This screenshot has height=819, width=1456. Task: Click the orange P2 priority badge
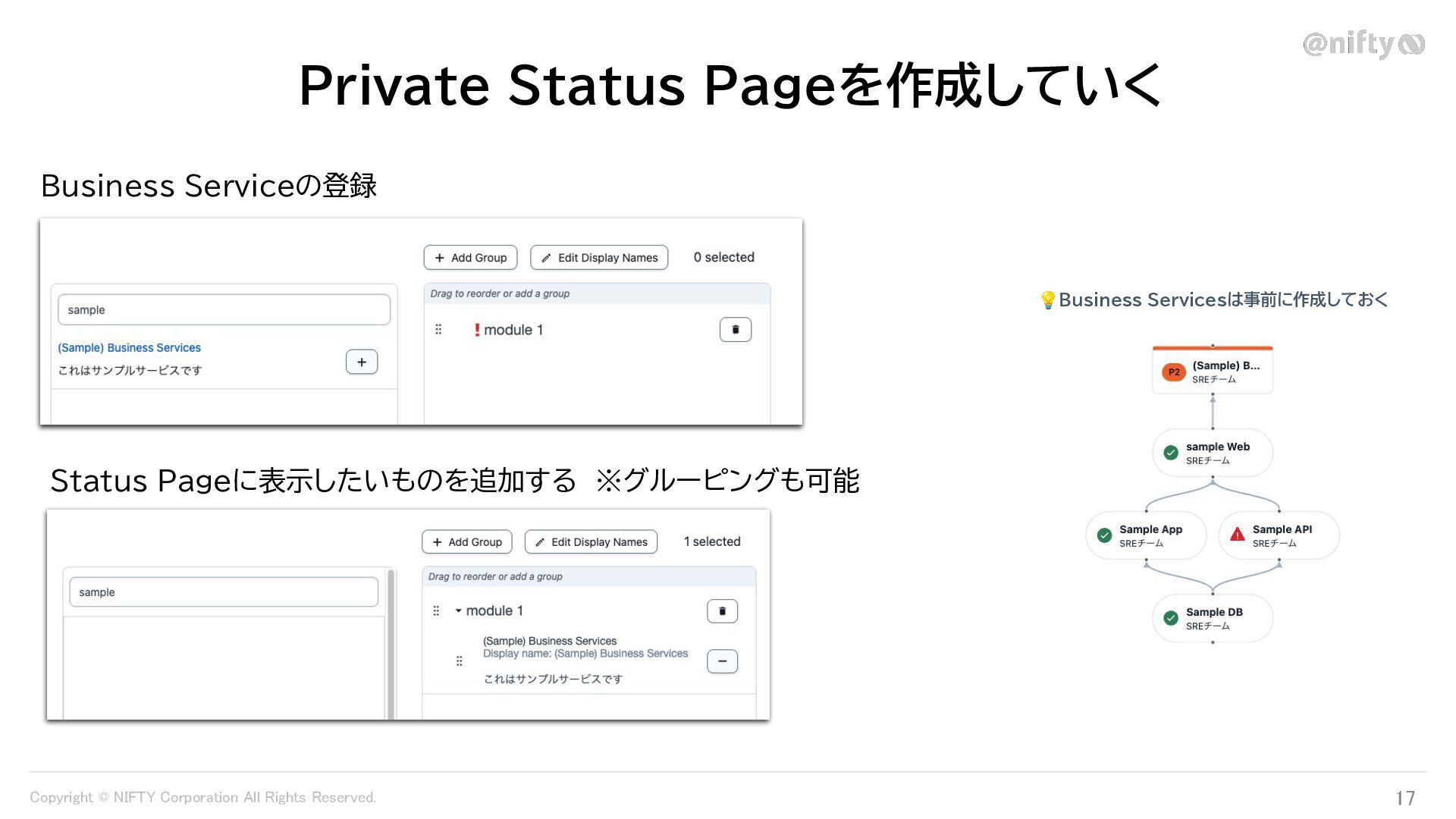(x=1173, y=372)
